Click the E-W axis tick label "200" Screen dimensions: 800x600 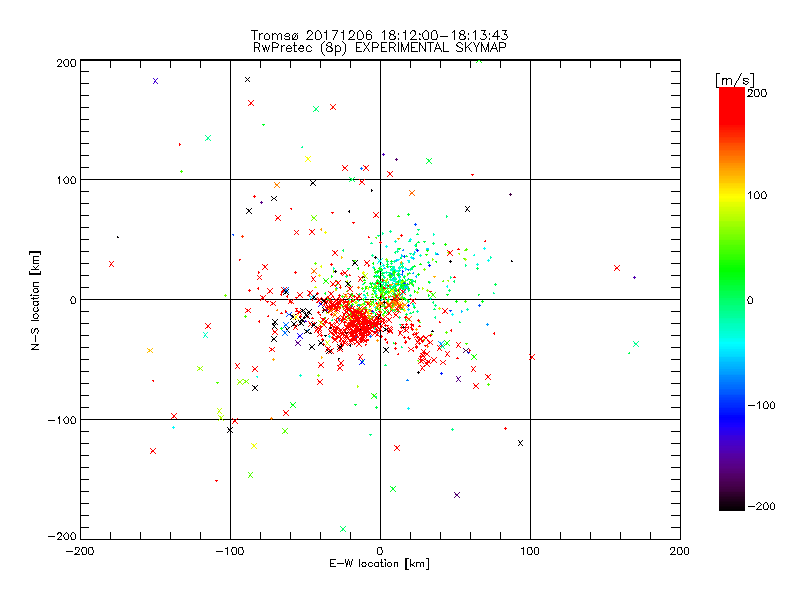[680, 551]
